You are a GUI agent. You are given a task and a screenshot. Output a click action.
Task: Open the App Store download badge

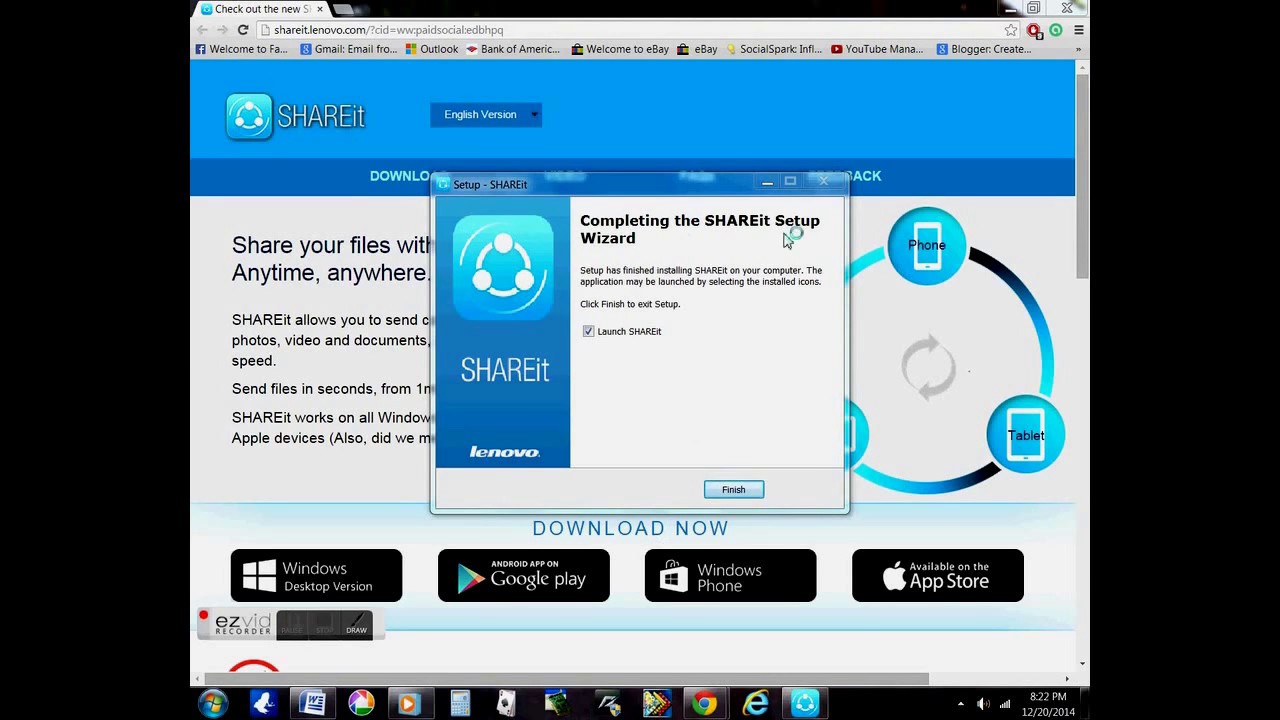[937, 576]
